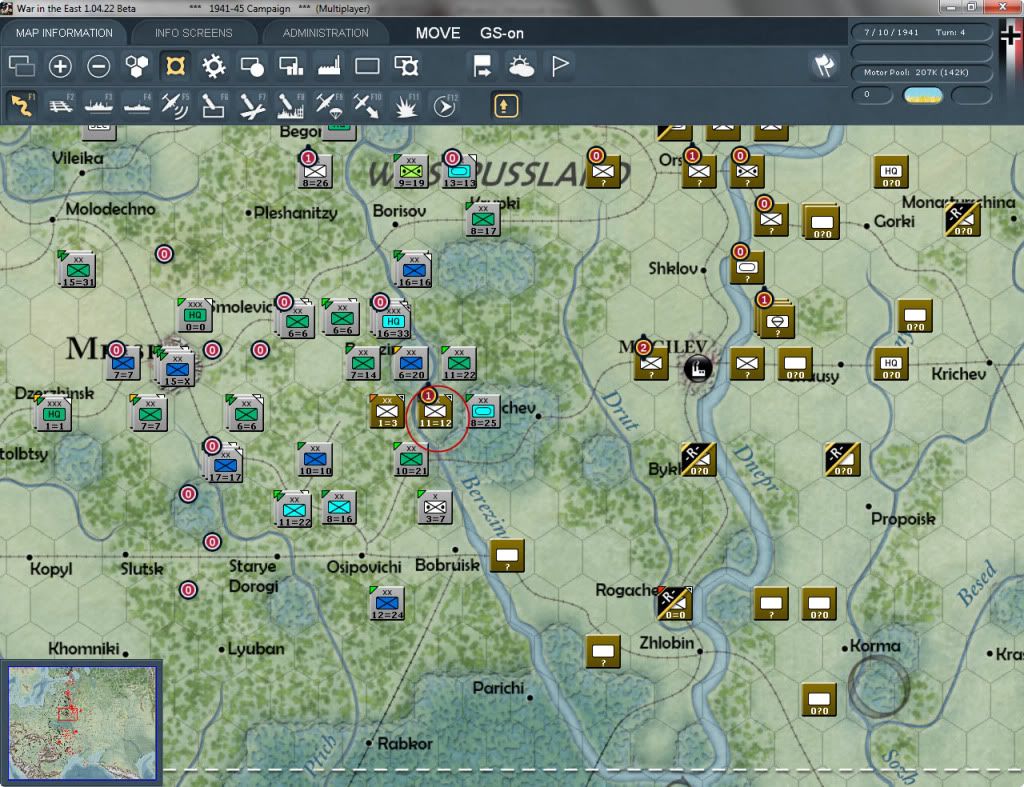Select the green unit counter labeled 7=14

click(x=363, y=364)
